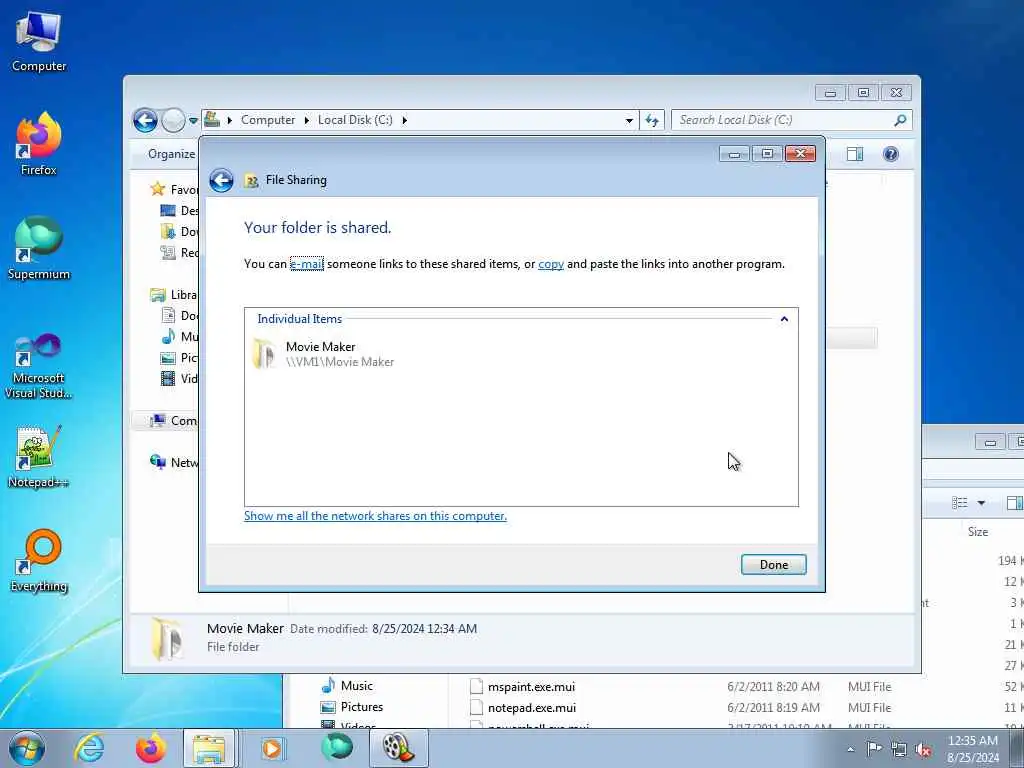Screen dimensions: 1024x768
Task: Select Computer in the navigation pane
Action: [x=173, y=421]
